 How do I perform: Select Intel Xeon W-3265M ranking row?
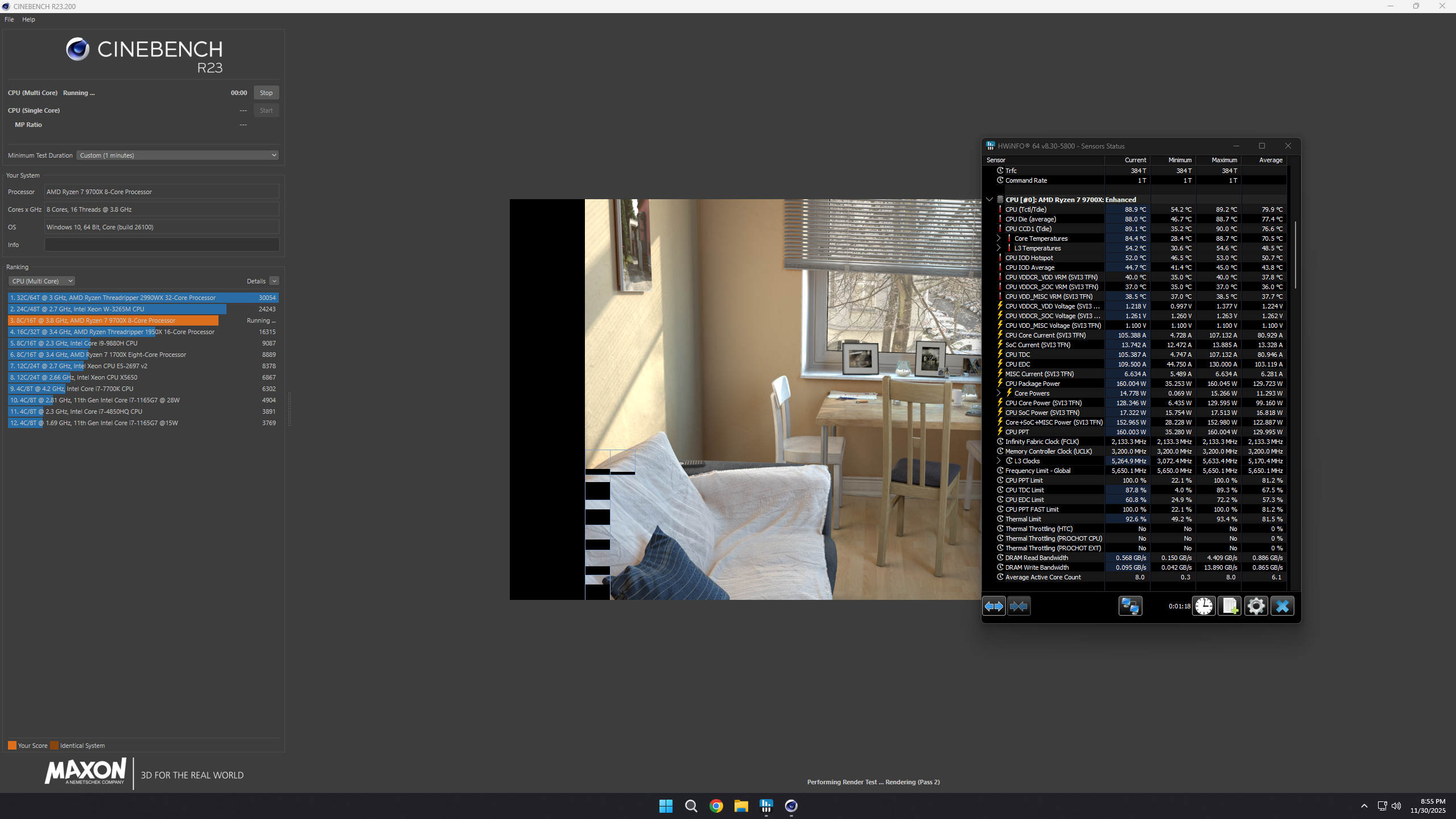click(x=143, y=309)
